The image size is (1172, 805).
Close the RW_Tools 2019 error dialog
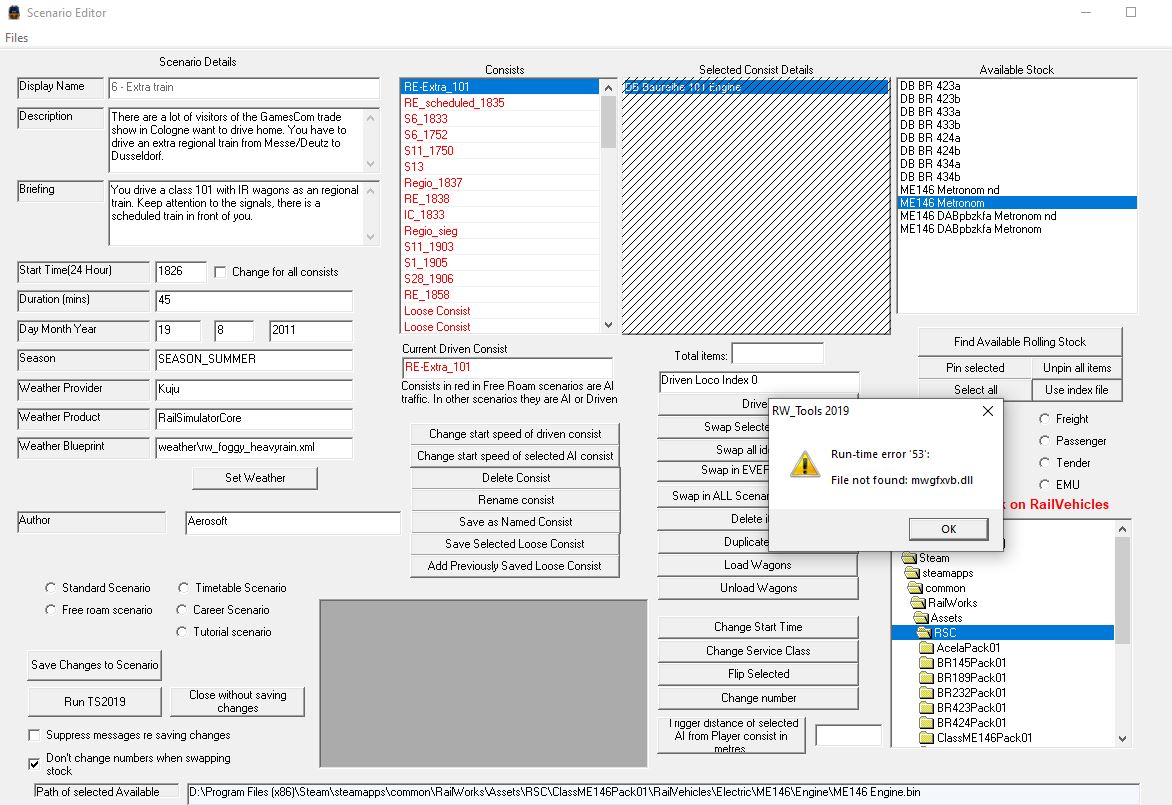click(x=987, y=410)
